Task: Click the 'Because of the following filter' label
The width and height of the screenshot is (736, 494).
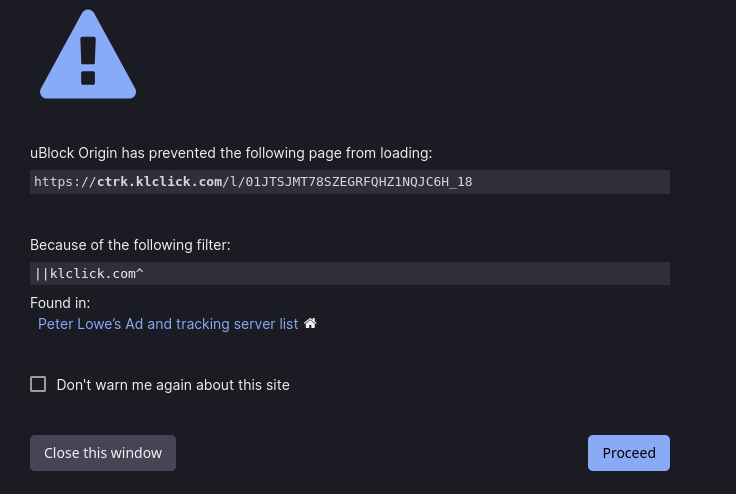Action: pyautogui.click(x=130, y=245)
